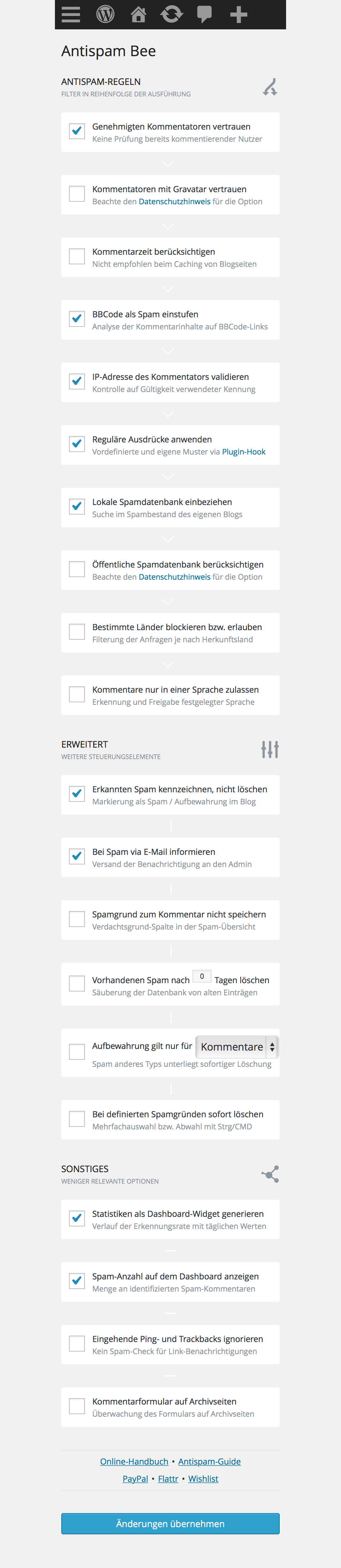The width and height of the screenshot is (341, 1568).
Task: Open the Antispam-Guide link
Action: point(209,1461)
